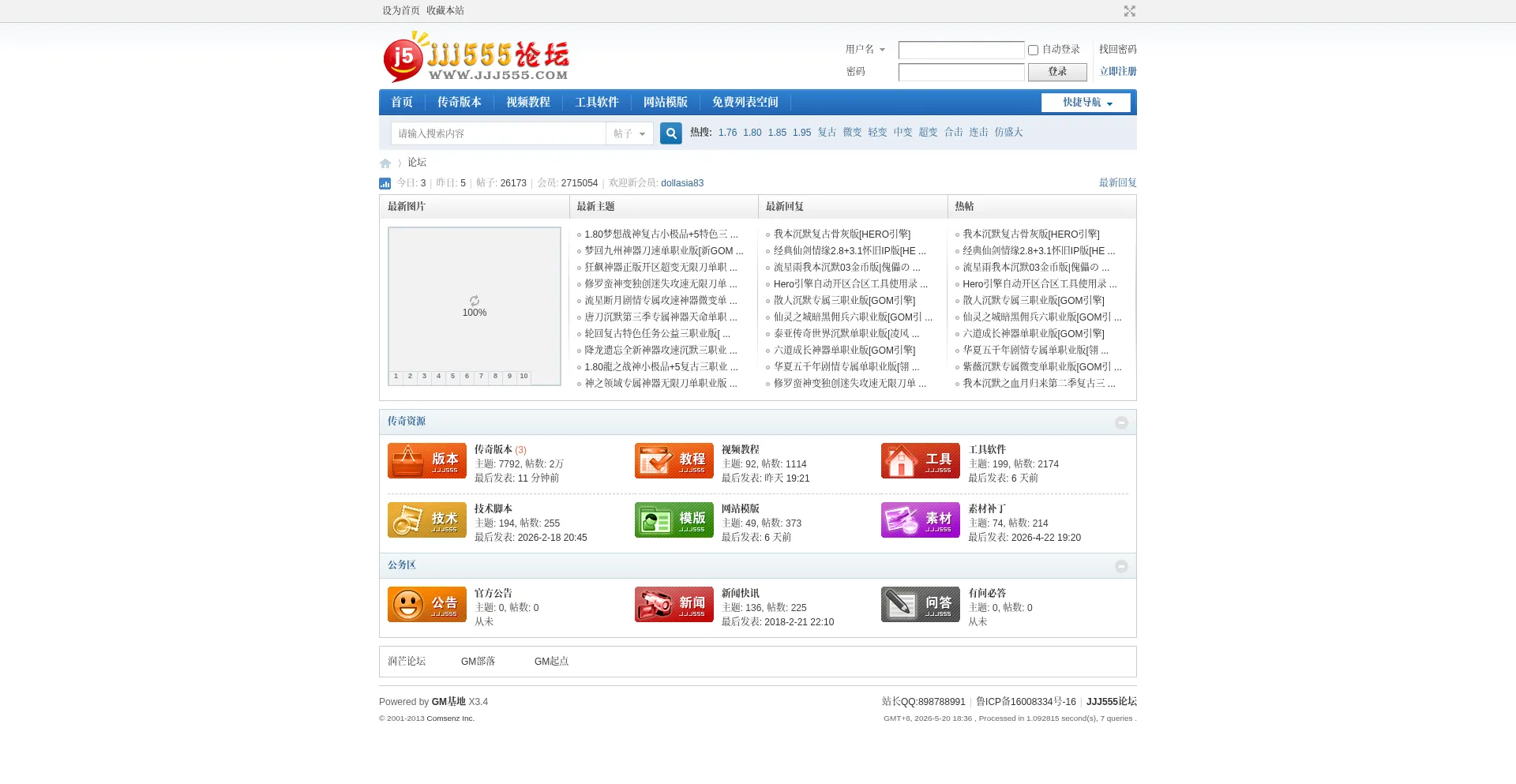Click 设为首页 at the top
Image resolution: width=1516 pixels, height=784 pixels.
(x=401, y=10)
